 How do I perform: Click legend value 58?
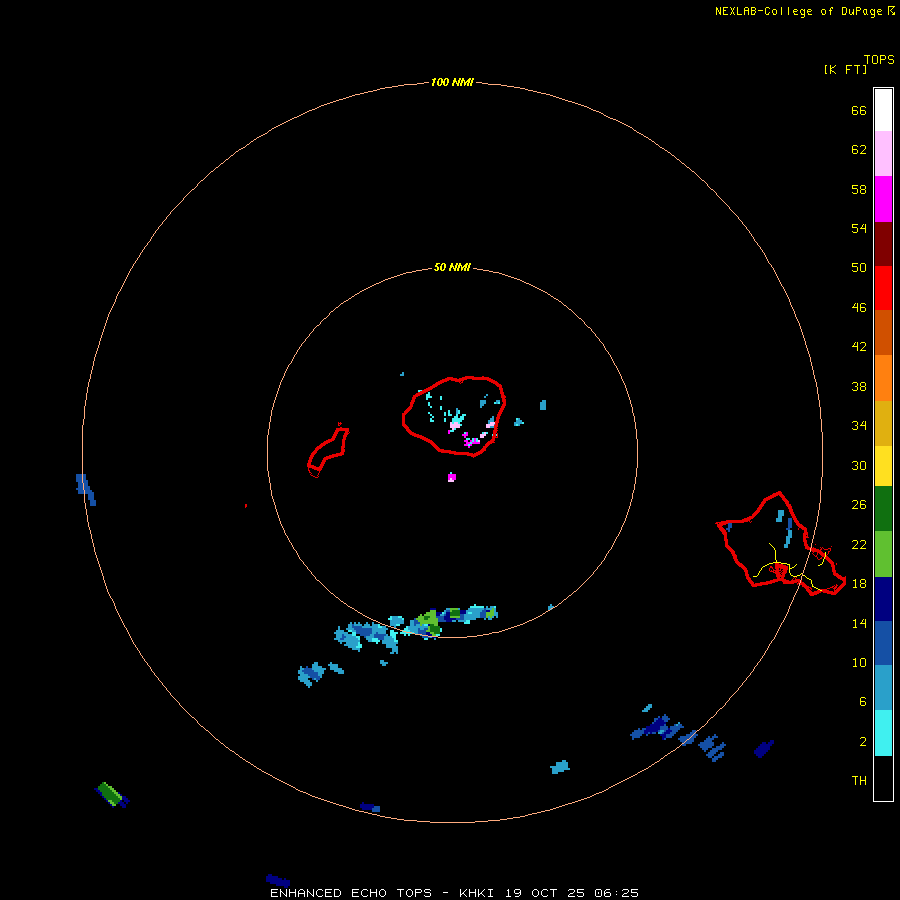859,189
